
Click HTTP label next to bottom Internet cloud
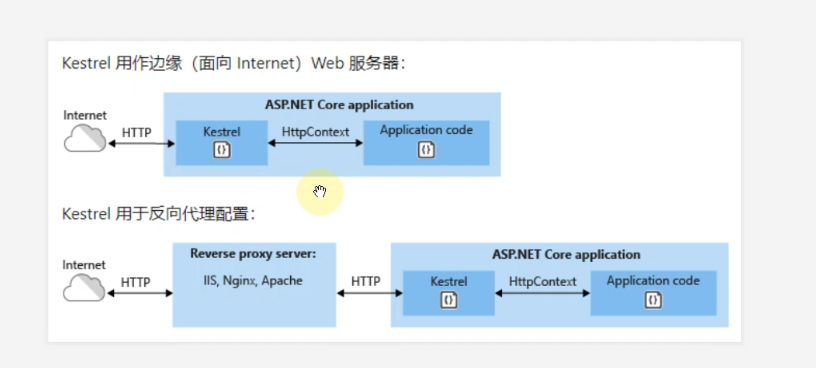pos(135,283)
